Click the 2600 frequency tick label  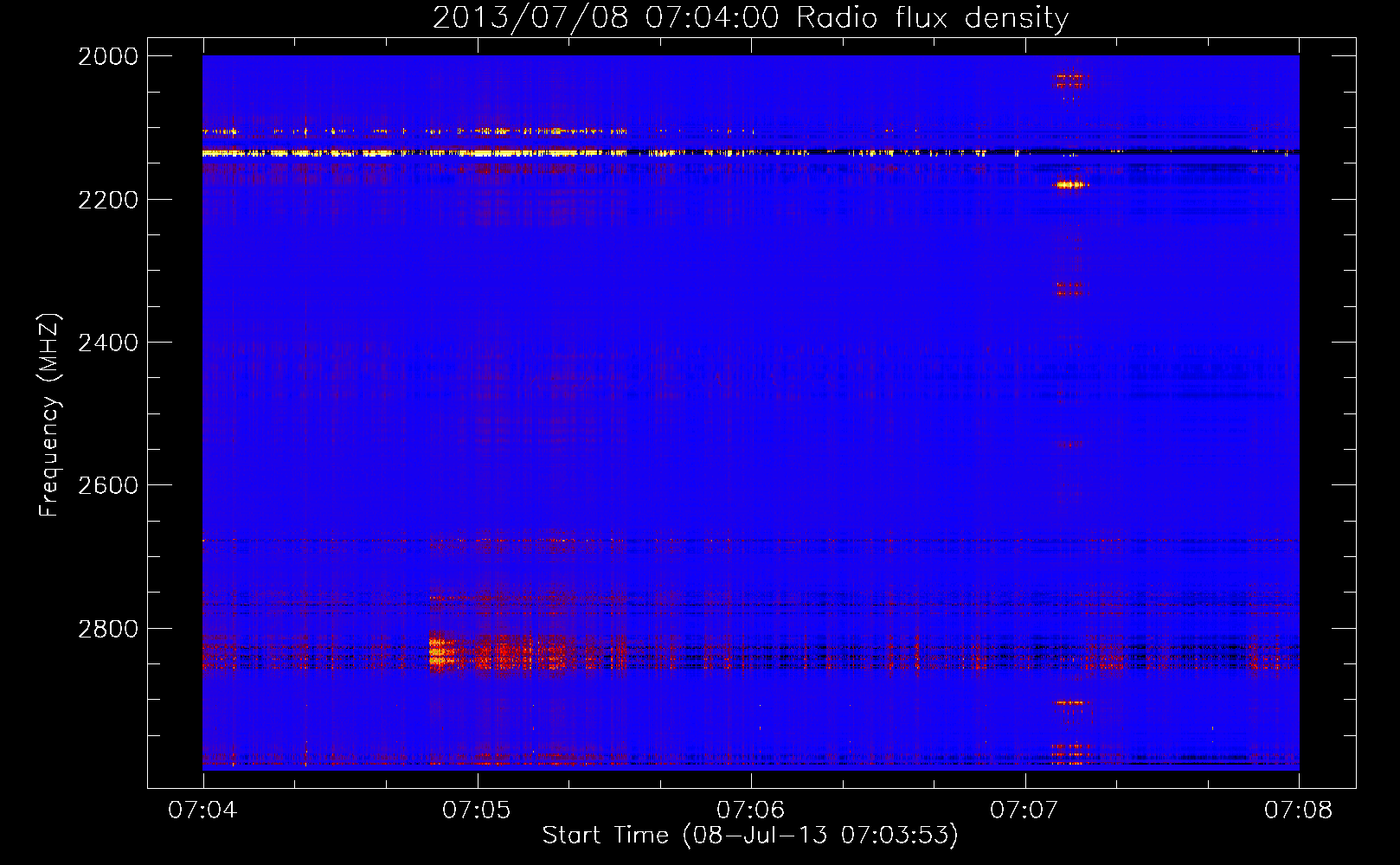point(108,485)
